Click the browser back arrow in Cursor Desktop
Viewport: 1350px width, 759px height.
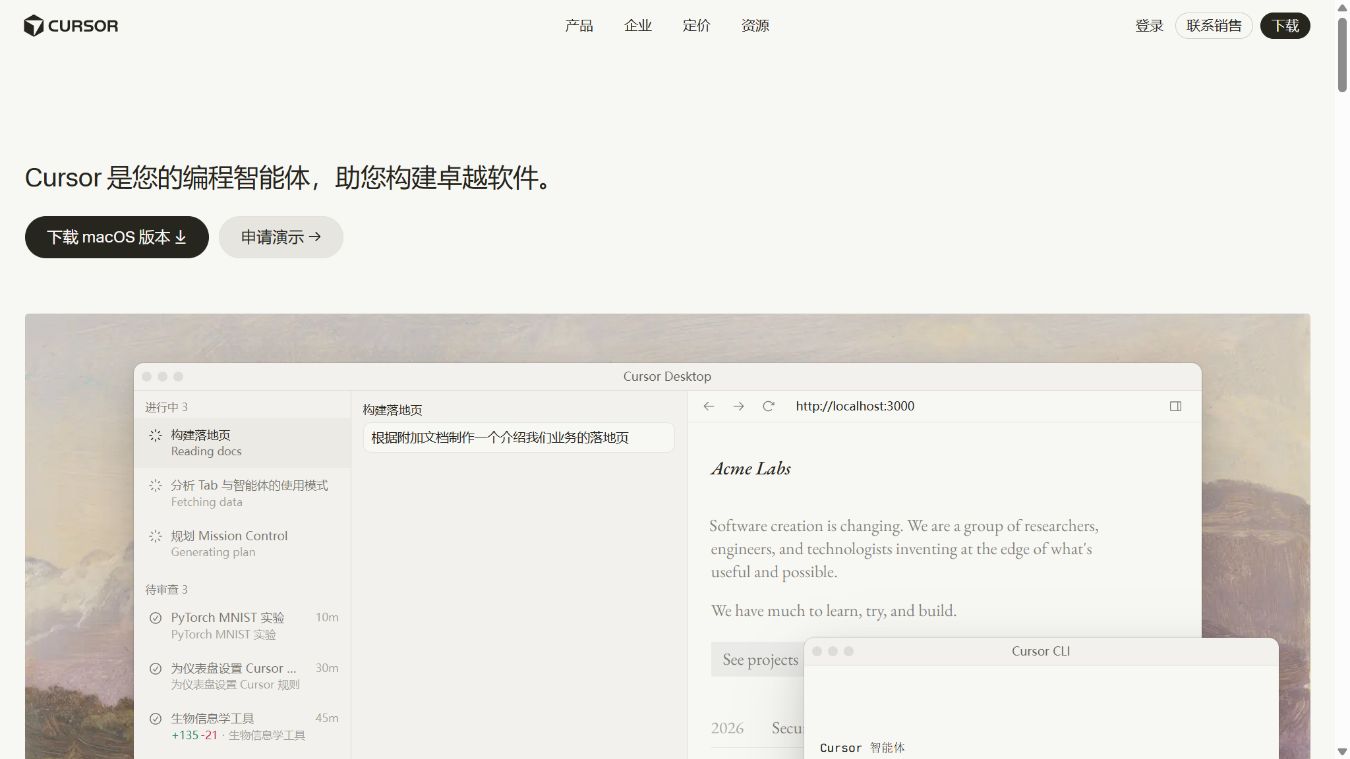[x=709, y=406]
